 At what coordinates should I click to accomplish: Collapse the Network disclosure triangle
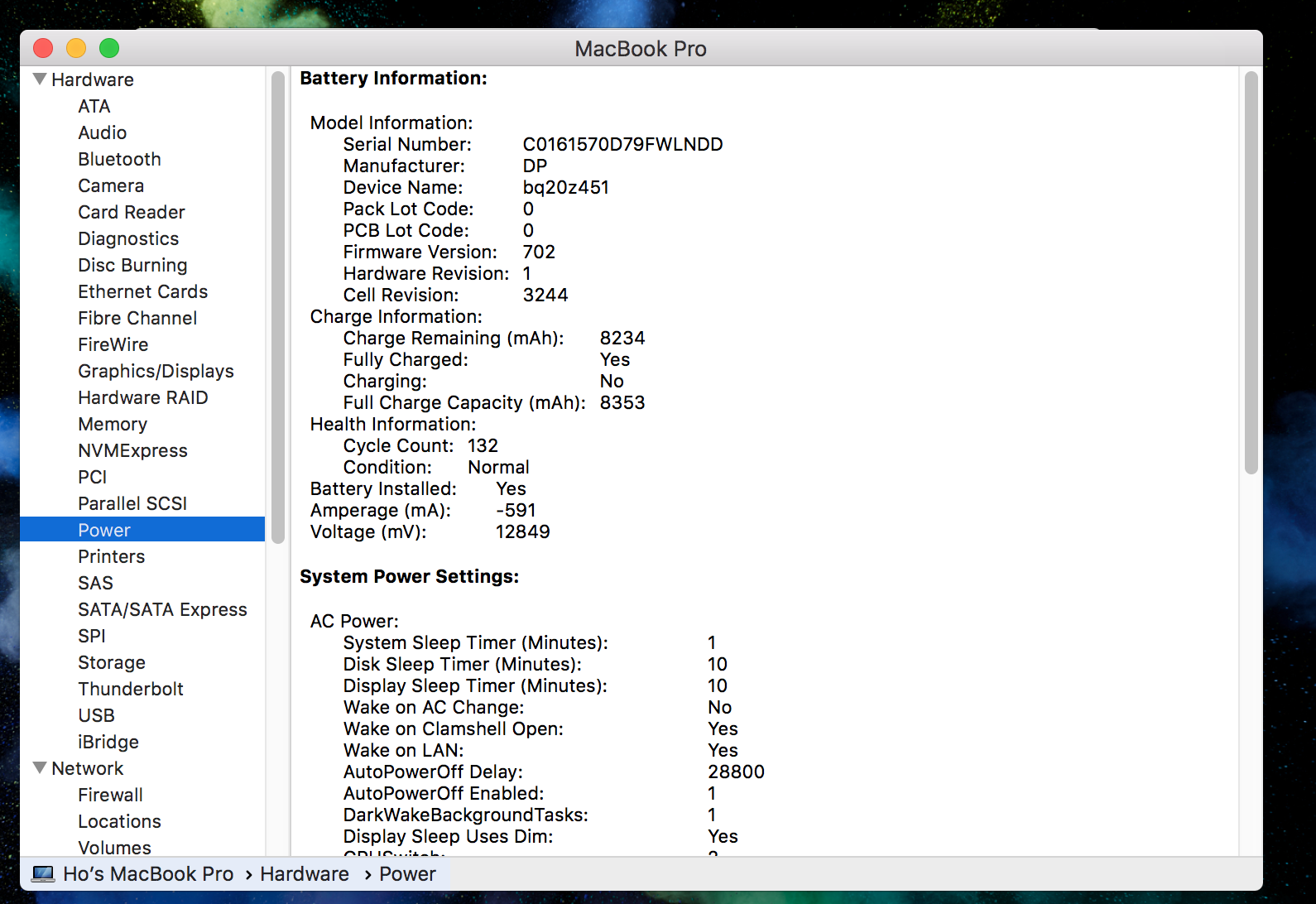pos(40,768)
